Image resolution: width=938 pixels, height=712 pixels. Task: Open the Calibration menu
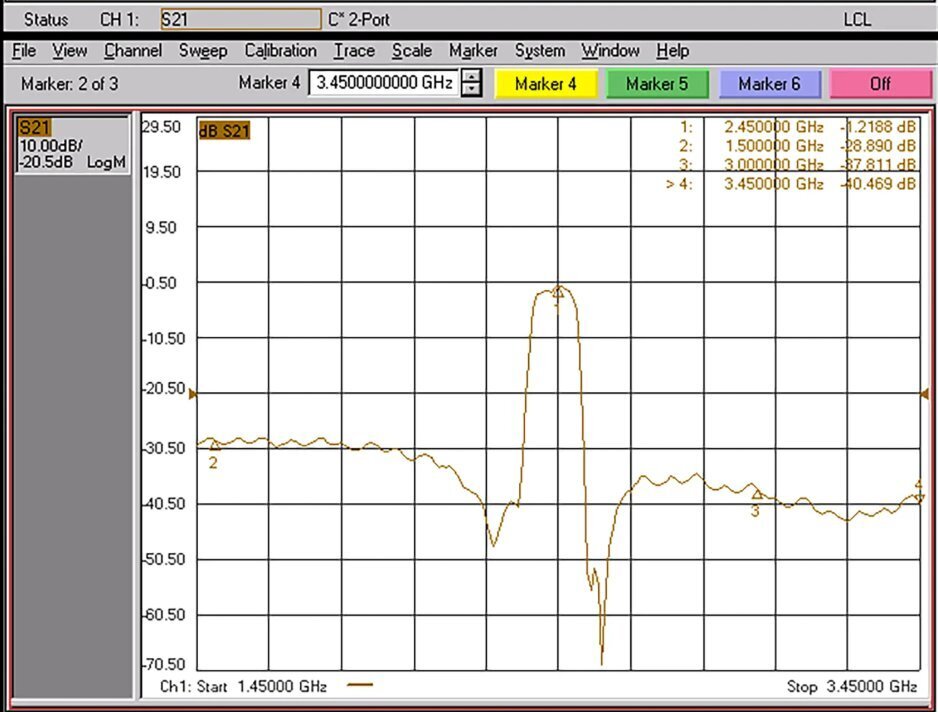(x=280, y=51)
